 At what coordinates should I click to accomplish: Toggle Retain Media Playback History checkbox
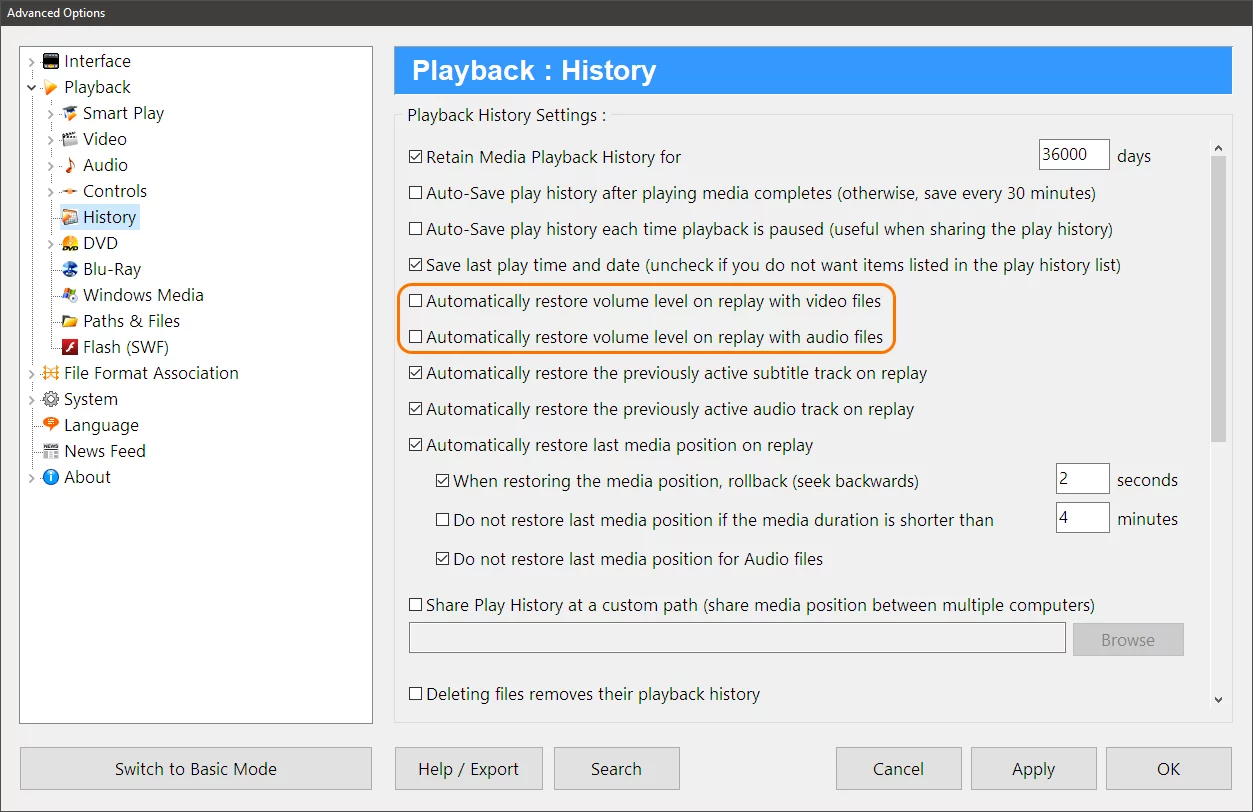coord(416,157)
